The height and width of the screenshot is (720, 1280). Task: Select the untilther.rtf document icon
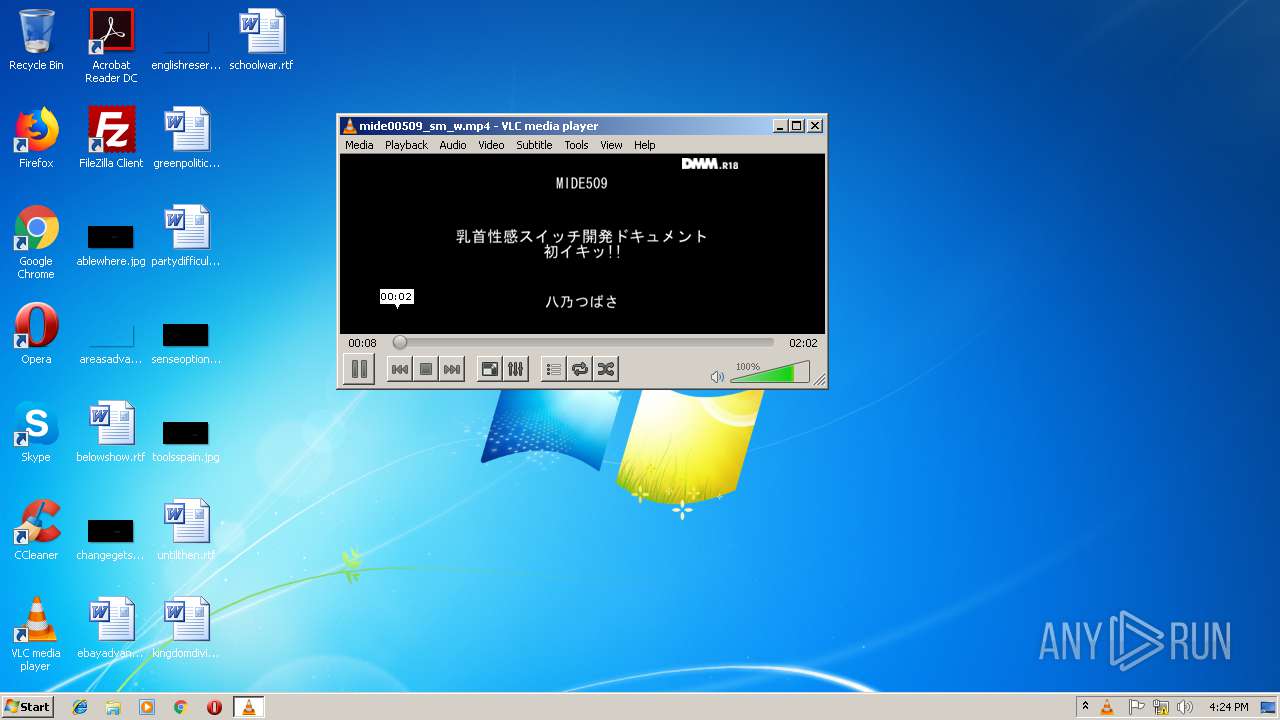186,530
